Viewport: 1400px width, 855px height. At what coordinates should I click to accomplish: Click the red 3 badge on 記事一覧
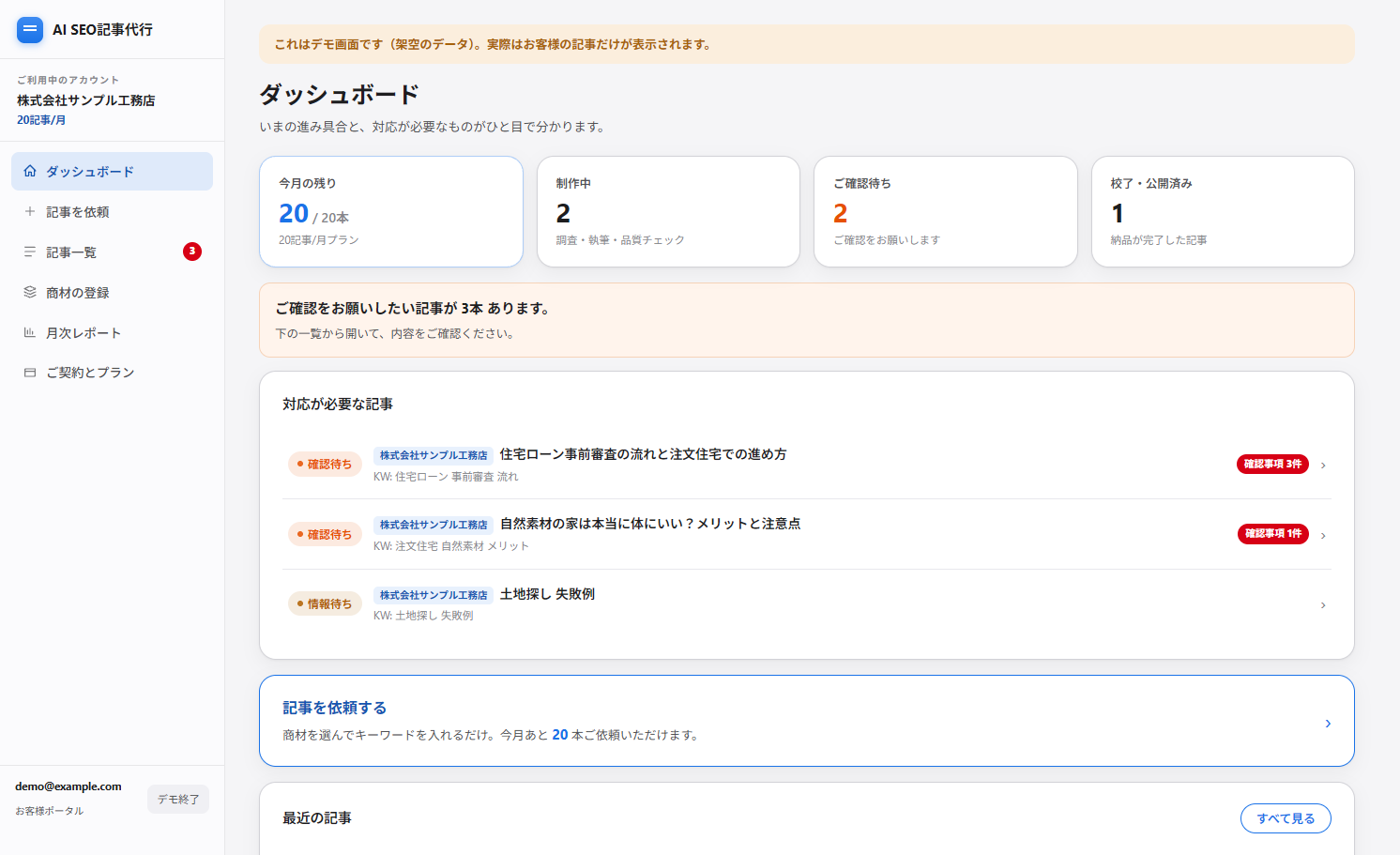click(192, 251)
